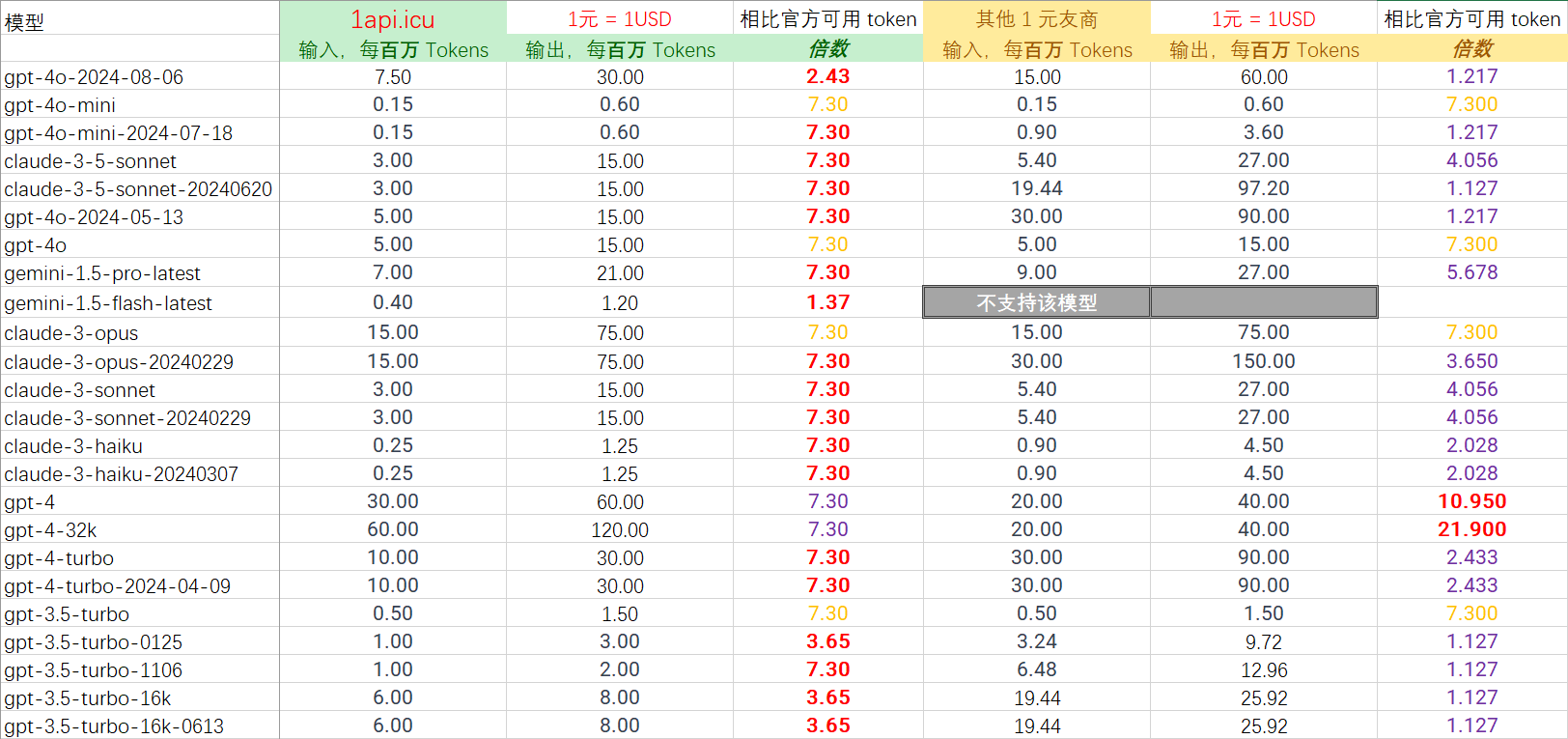The image size is (1568, 739).
Task: Click the 0.40 input price cell
Action: click(393, 302)
